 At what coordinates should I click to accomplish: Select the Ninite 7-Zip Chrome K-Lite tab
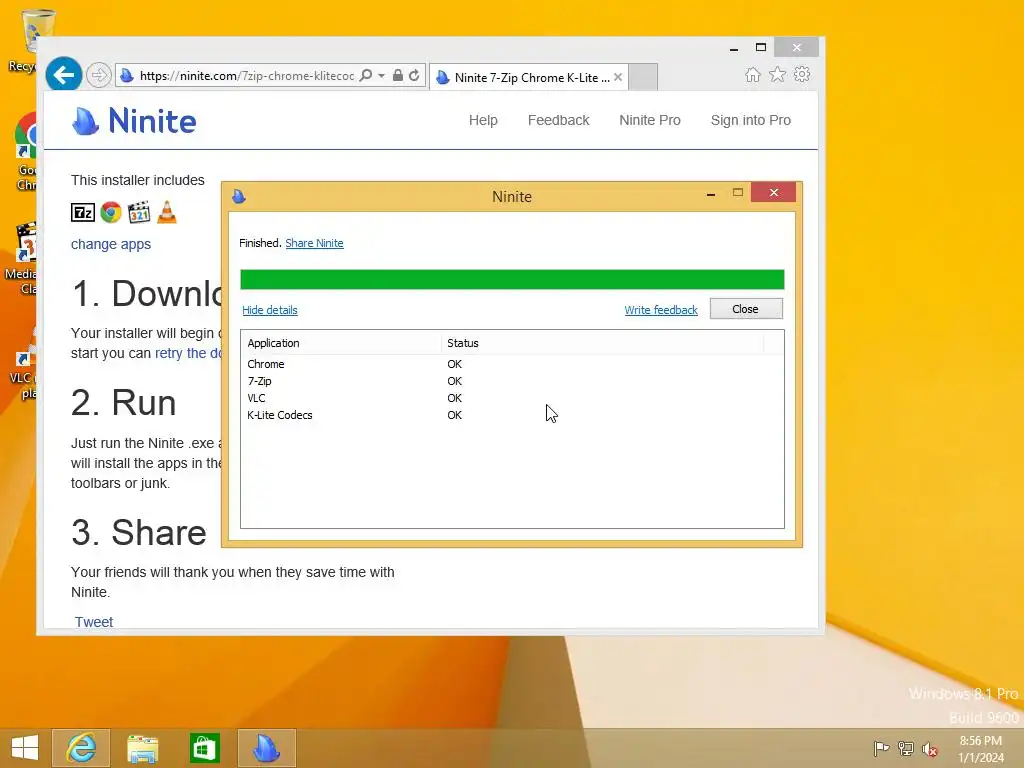click(529, 77)
